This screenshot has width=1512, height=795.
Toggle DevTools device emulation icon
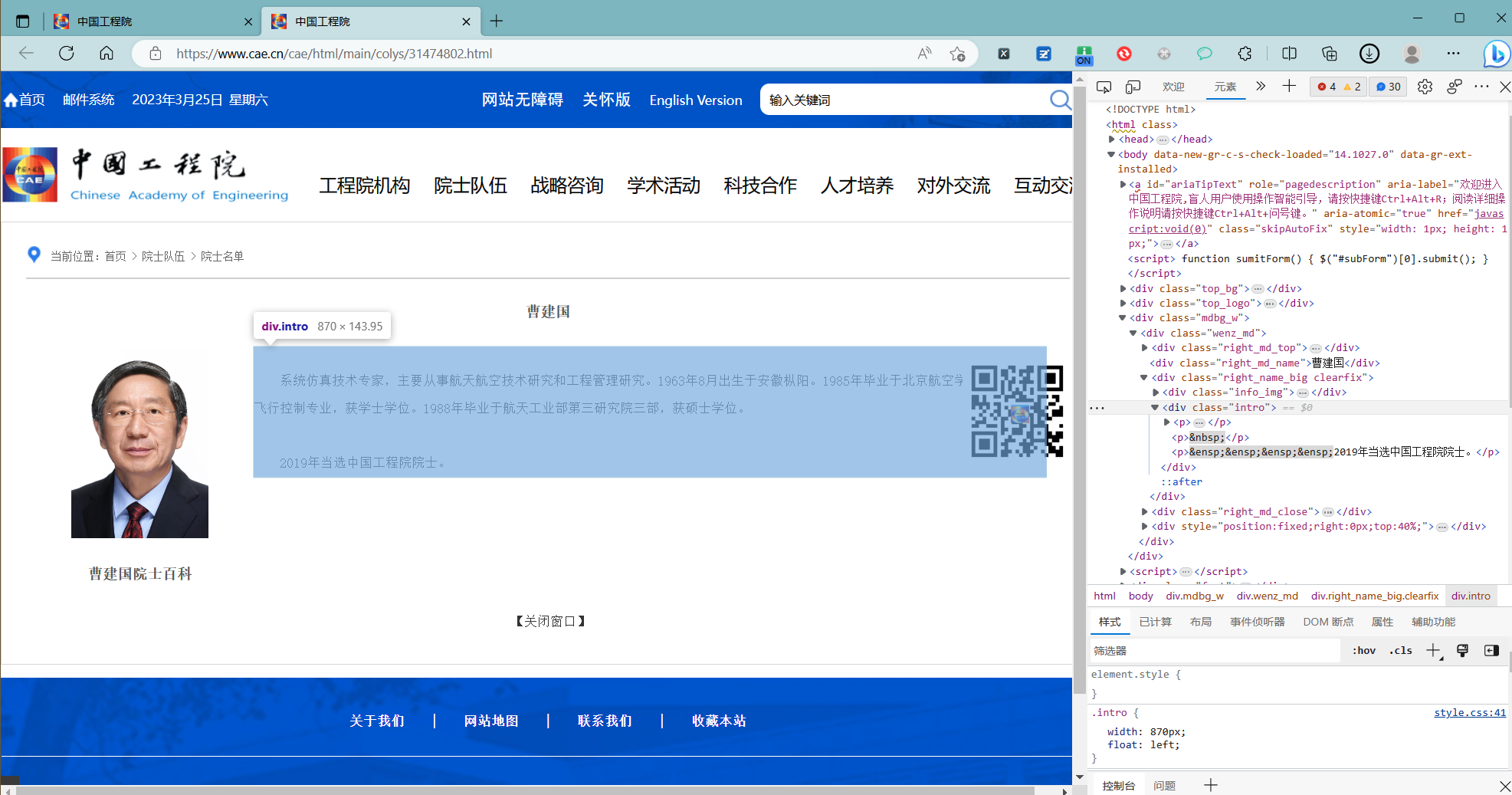pos(1133,87)
